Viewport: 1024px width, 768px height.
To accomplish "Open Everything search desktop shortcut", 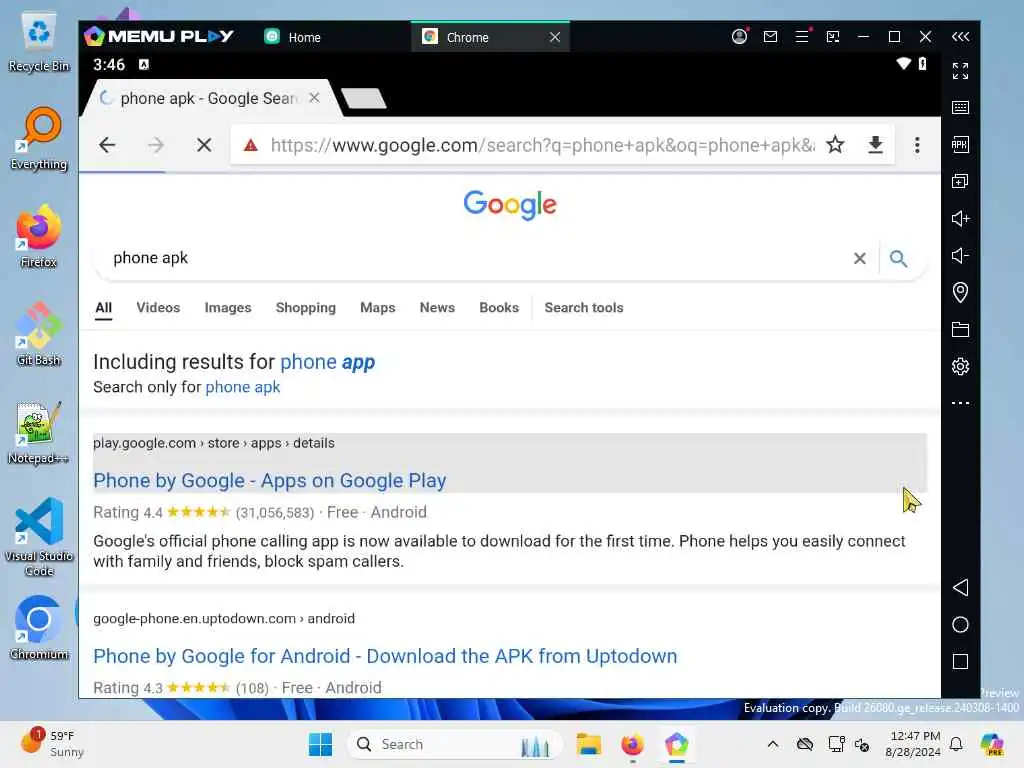I will click(x=39, y=139).
